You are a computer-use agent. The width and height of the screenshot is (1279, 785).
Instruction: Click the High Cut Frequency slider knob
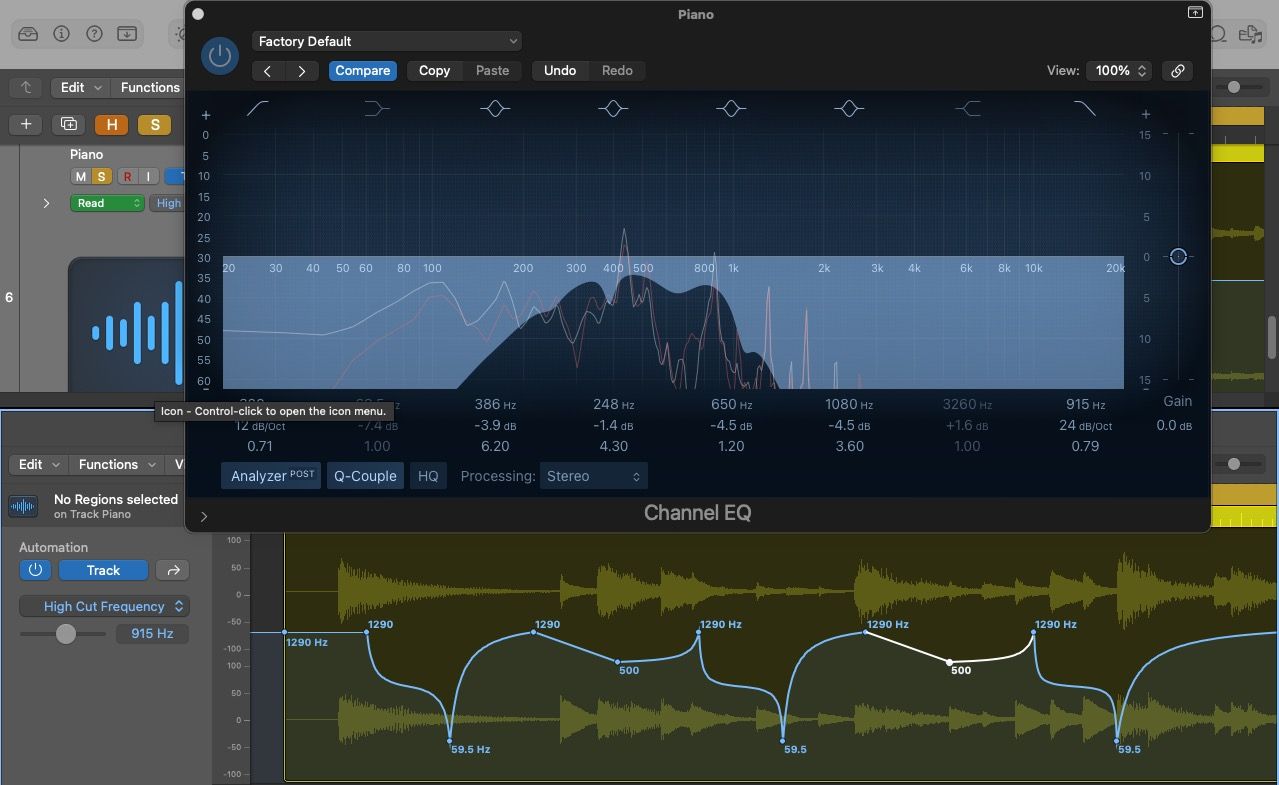[x=66, y=634]
